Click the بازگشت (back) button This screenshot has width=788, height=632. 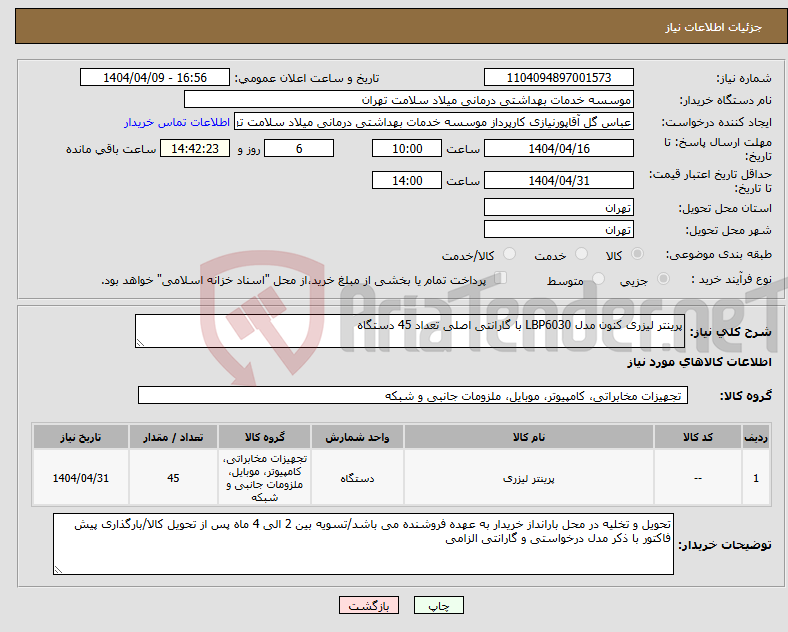coord(369,605)
